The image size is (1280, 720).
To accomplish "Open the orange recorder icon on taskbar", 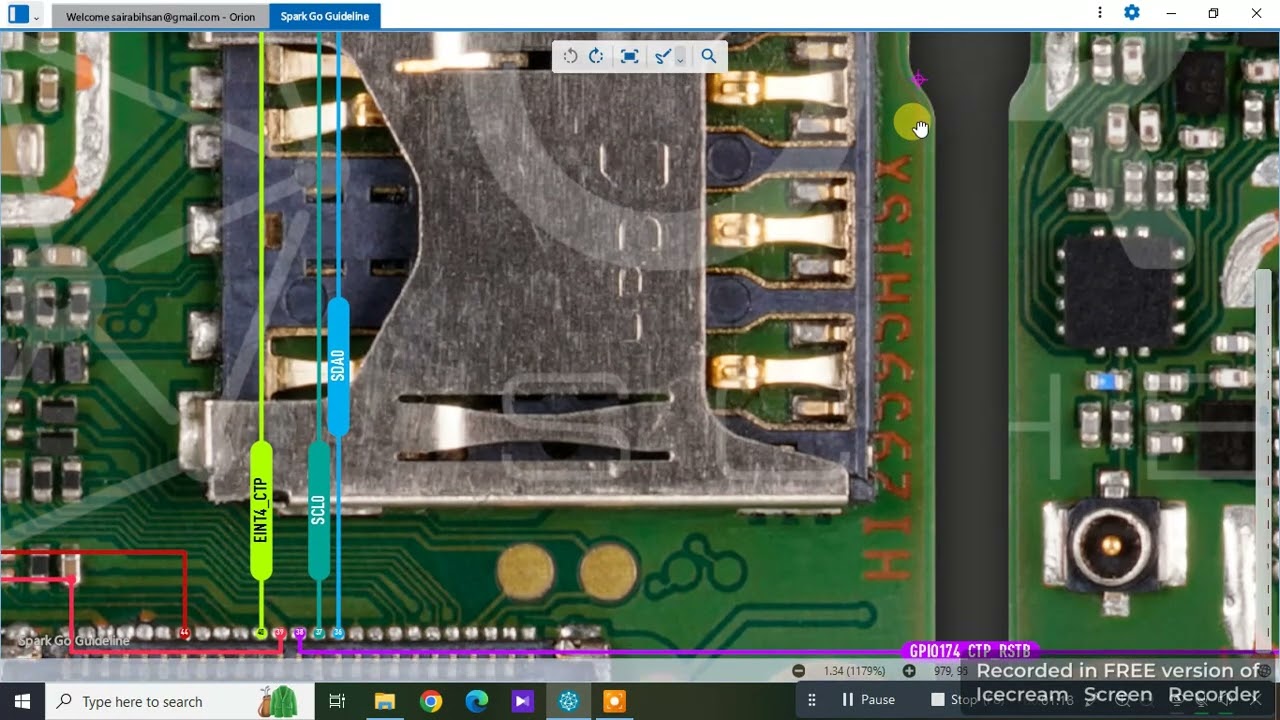I will 615,701.
